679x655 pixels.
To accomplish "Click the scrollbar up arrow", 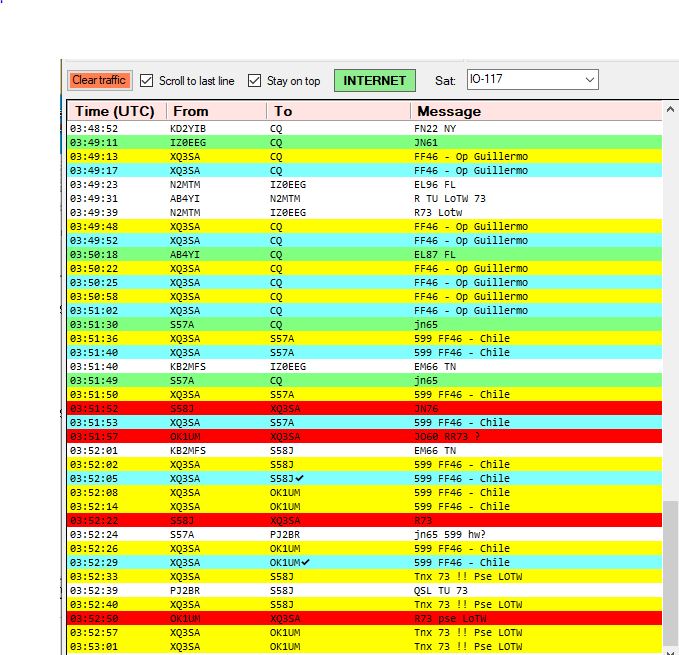I will (x=670, y=110).
